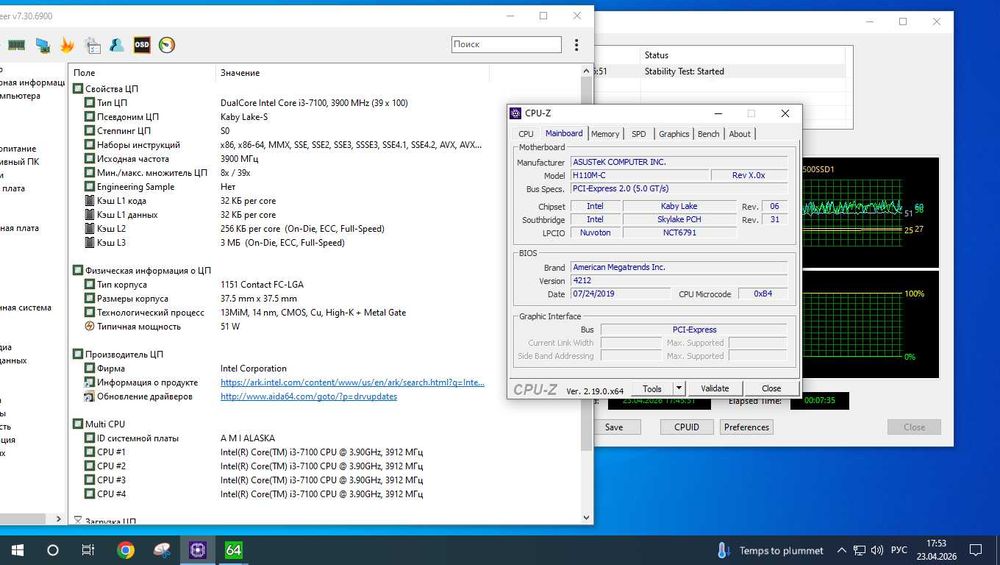Open the OSD panel icon in AIDA64 toolbar
The image size is (1000, 565).
coord(142,45)
